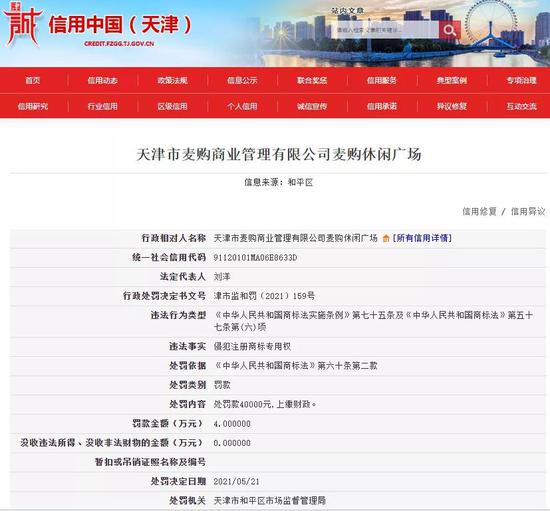The image size is (550, 511).
Task: Go to 个人信用 page
Action: pyautogui.click(x=242, y=106)
